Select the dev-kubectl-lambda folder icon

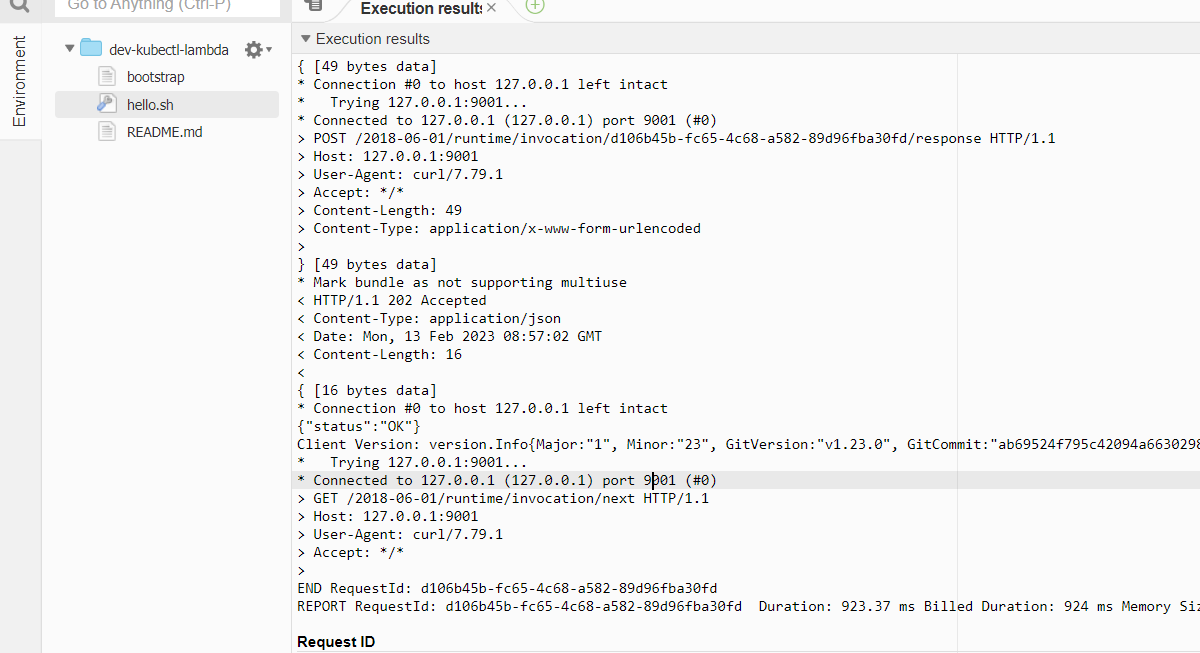(91, 48)
